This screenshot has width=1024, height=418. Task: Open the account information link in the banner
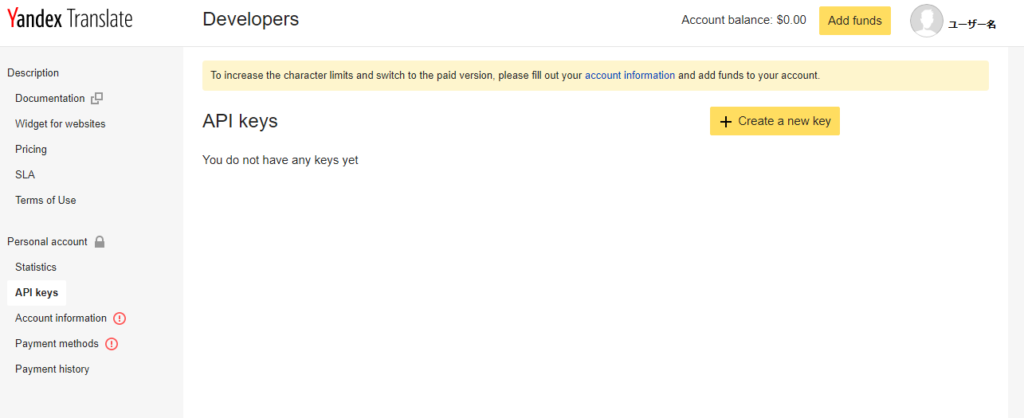pos(629,75)
